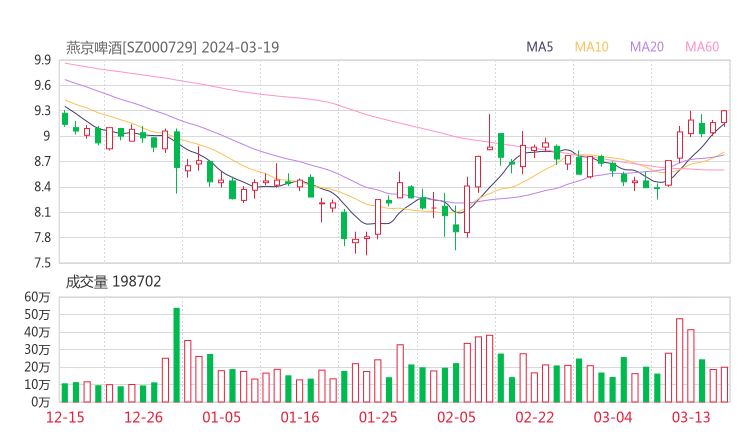Click the 03-04 date label
The image size is (740, 440).
(x=613, y=417)
